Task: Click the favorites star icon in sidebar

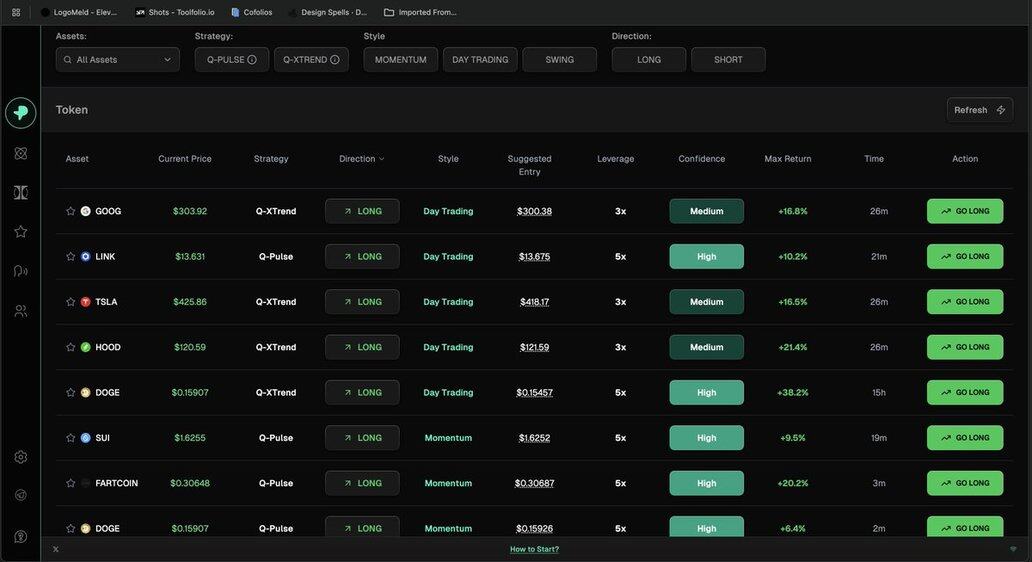Action: [x=20, y=231]
